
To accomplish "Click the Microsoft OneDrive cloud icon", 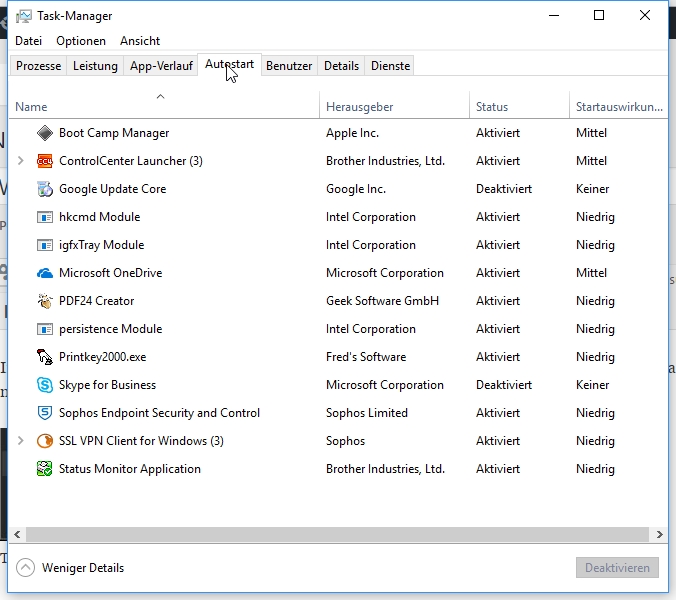I will 45,273.
